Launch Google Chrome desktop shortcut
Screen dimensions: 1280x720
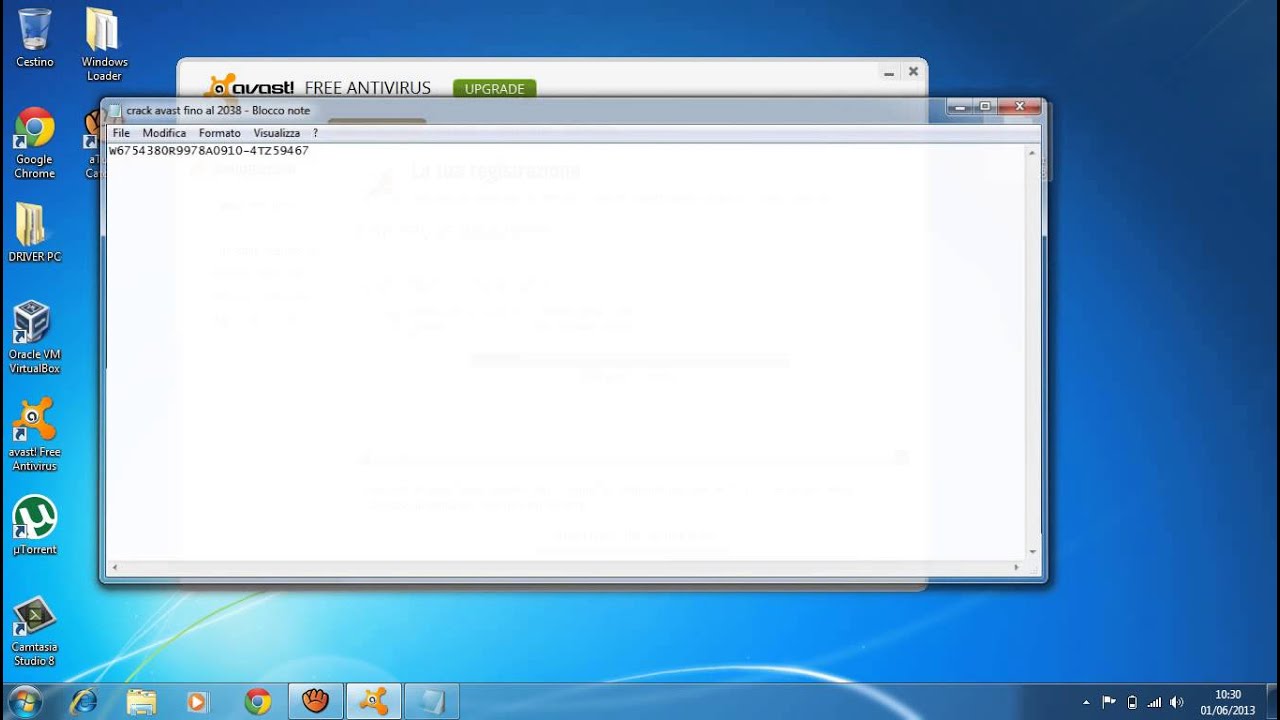[x=34, y=143]
